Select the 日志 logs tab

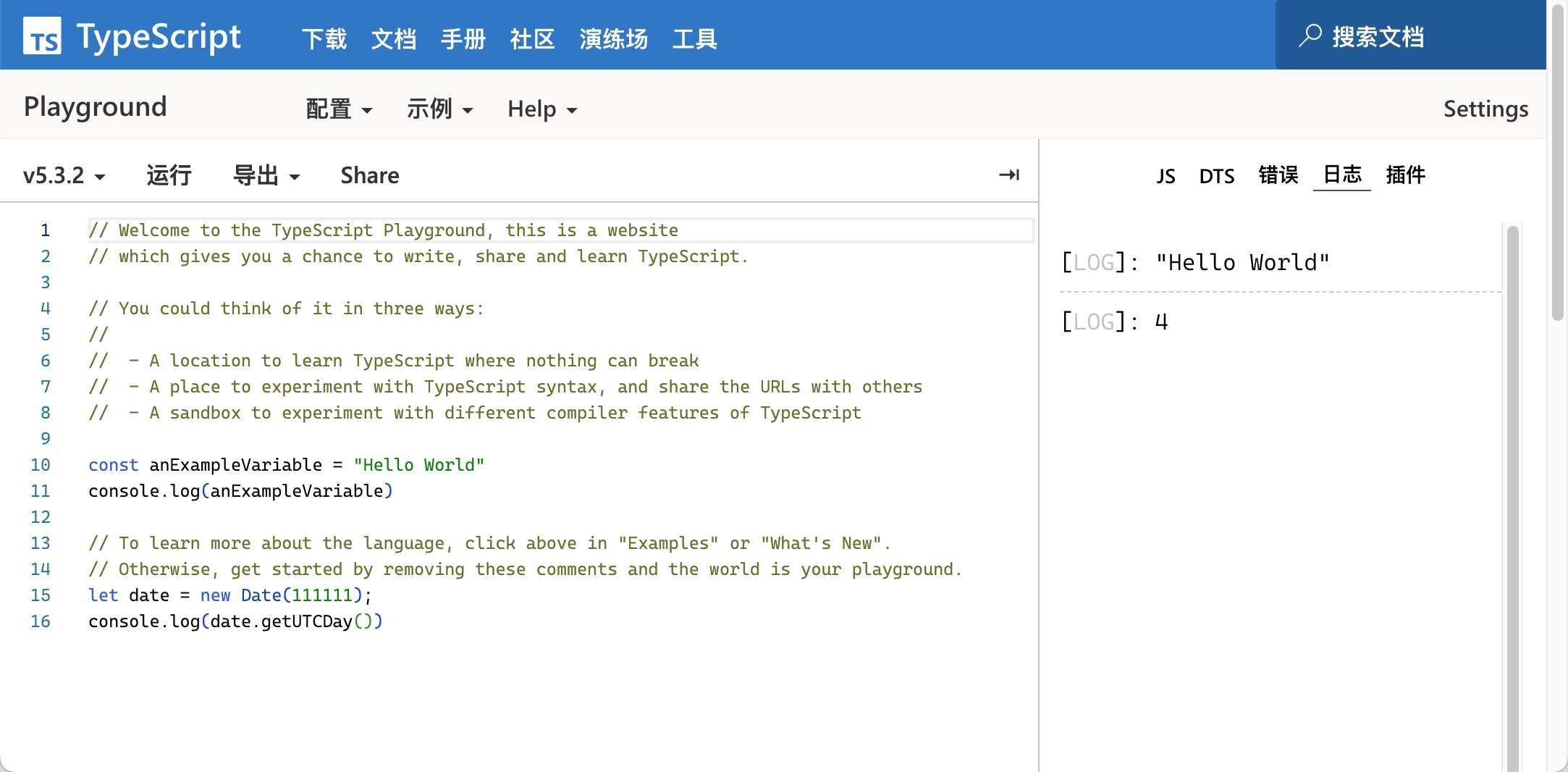pyautogui.click(x=1342, y=175)
